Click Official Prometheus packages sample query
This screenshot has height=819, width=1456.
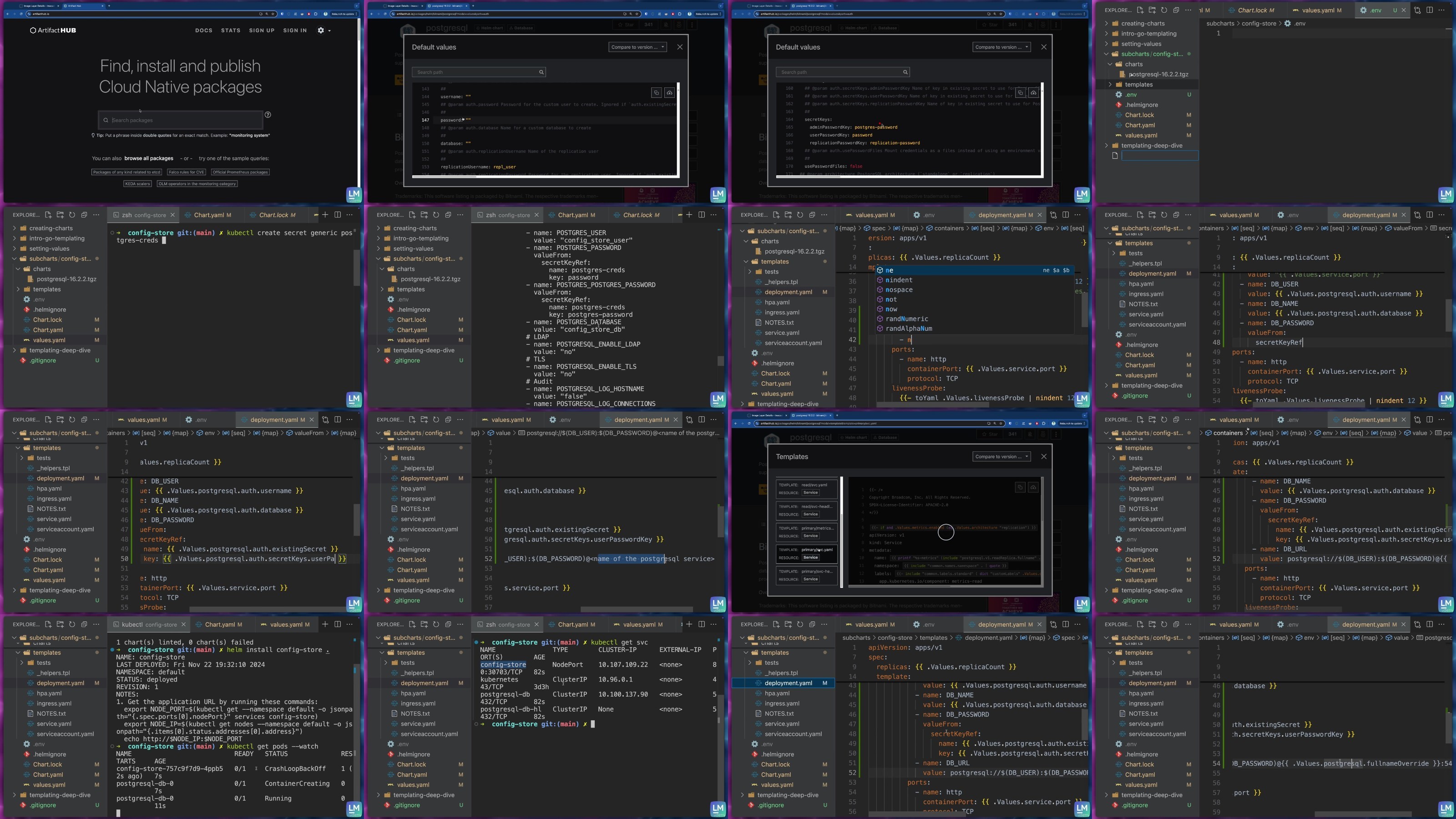pos(240,172)
